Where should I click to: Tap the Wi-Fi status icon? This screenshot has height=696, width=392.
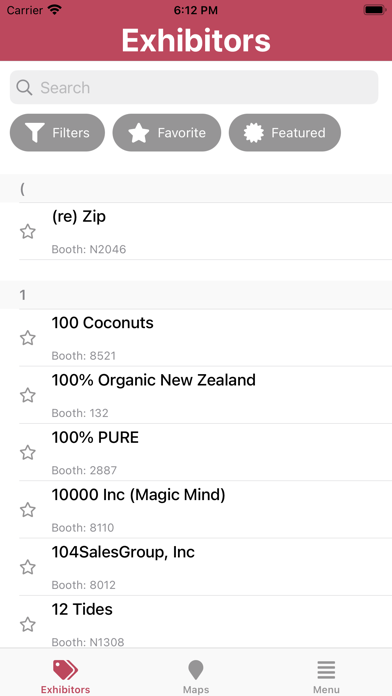point(55,10)
